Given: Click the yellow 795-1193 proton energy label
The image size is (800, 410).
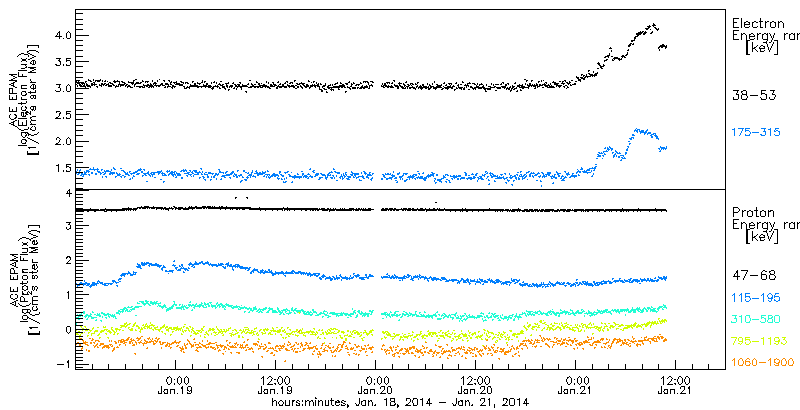Looking at the screenshot, I should point(760,341).
